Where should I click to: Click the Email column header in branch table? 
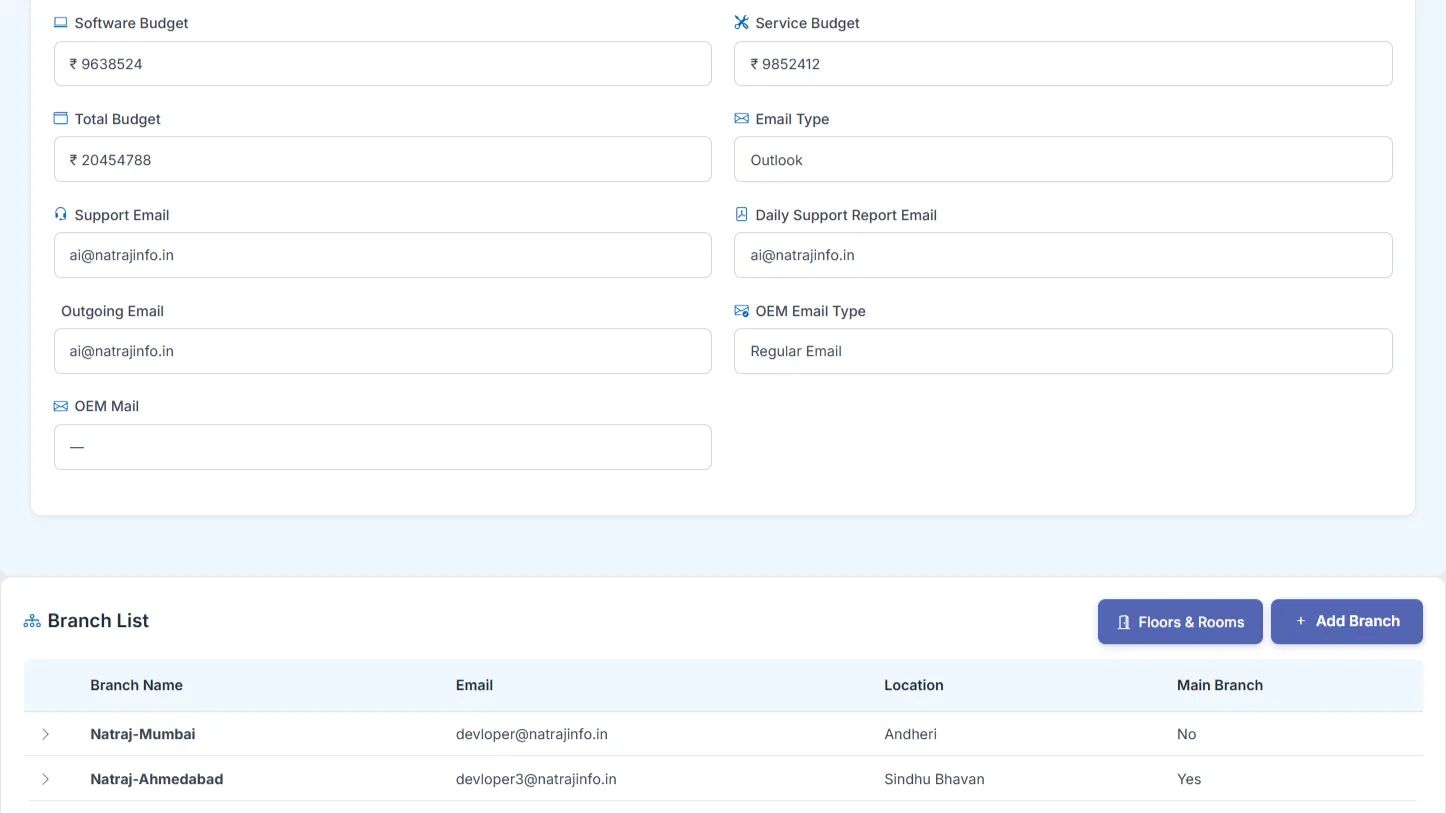pyautogui.click(x=474, y=685)
